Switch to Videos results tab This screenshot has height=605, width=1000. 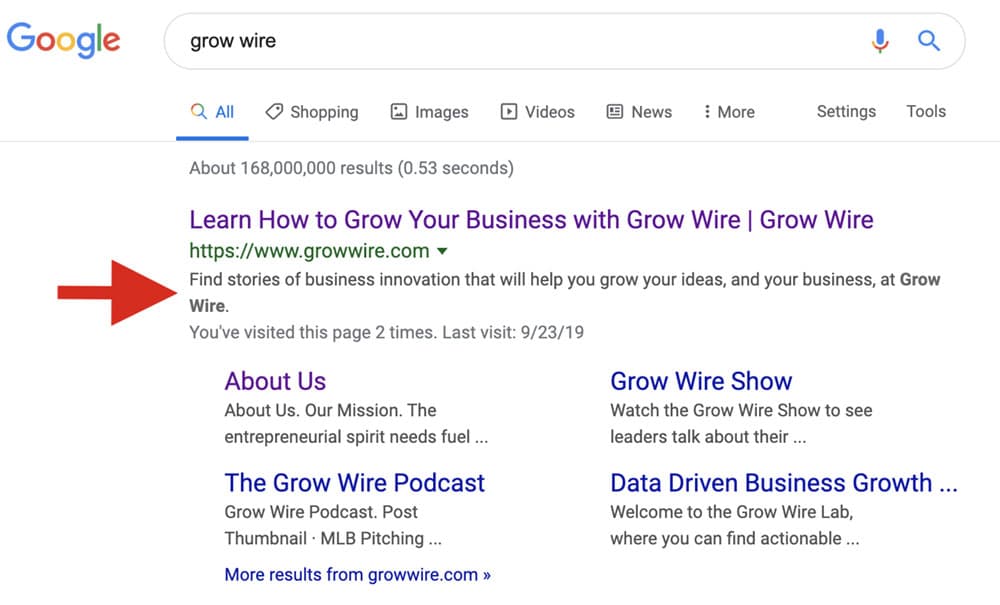[538, 112]
